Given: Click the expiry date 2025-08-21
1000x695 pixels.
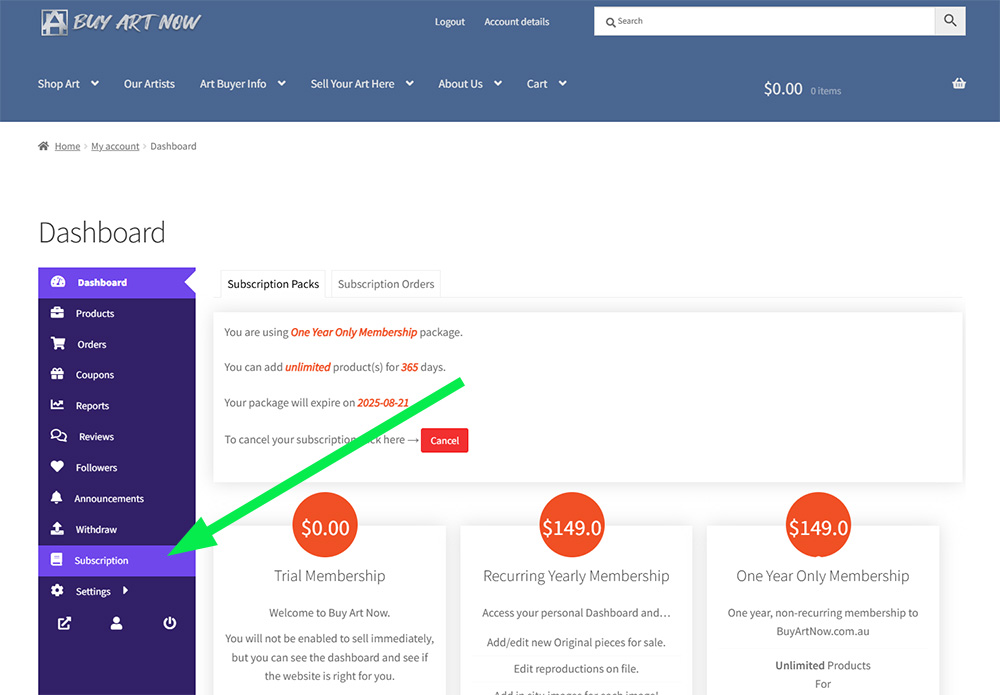Looking at the screenshot, I should pyautogui.click(x=383, y=403).
